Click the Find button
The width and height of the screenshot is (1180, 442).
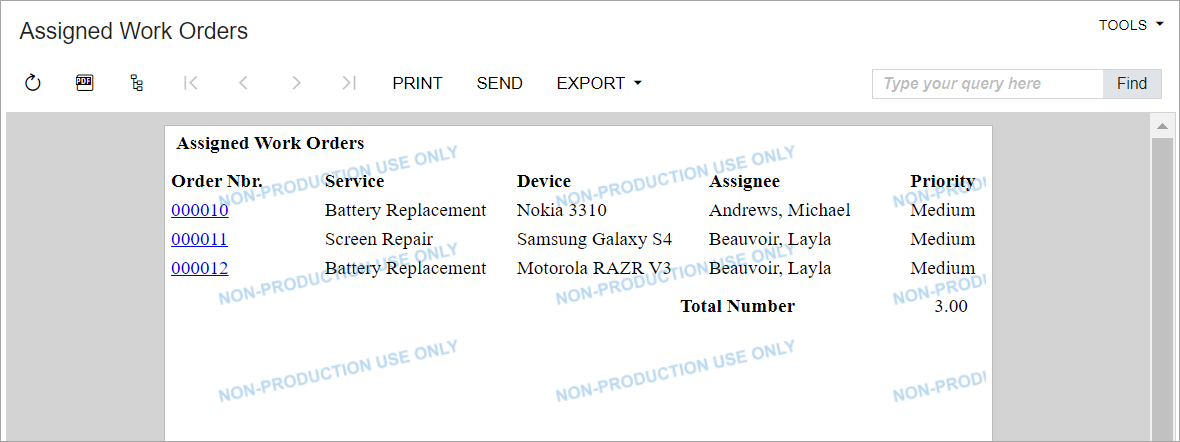[x=1132, y=84]
